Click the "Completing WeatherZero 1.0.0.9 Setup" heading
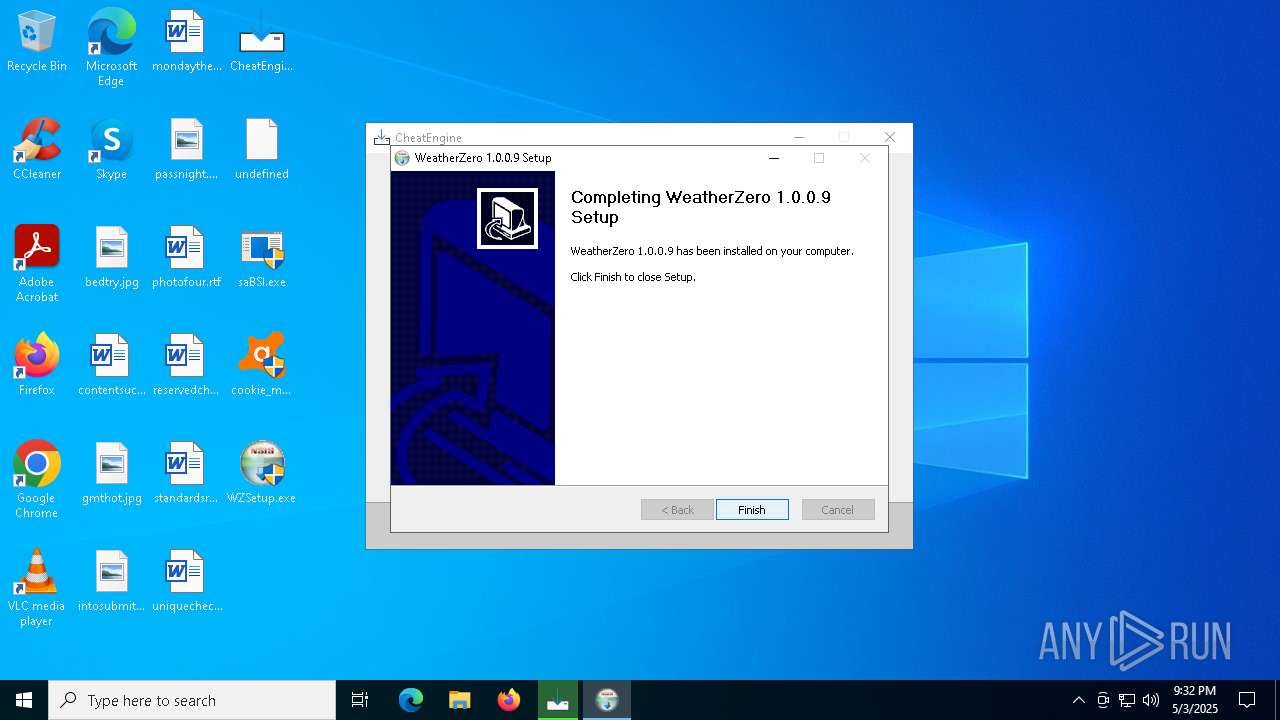Screen dimensions: 1280x720 click(701, 207)
